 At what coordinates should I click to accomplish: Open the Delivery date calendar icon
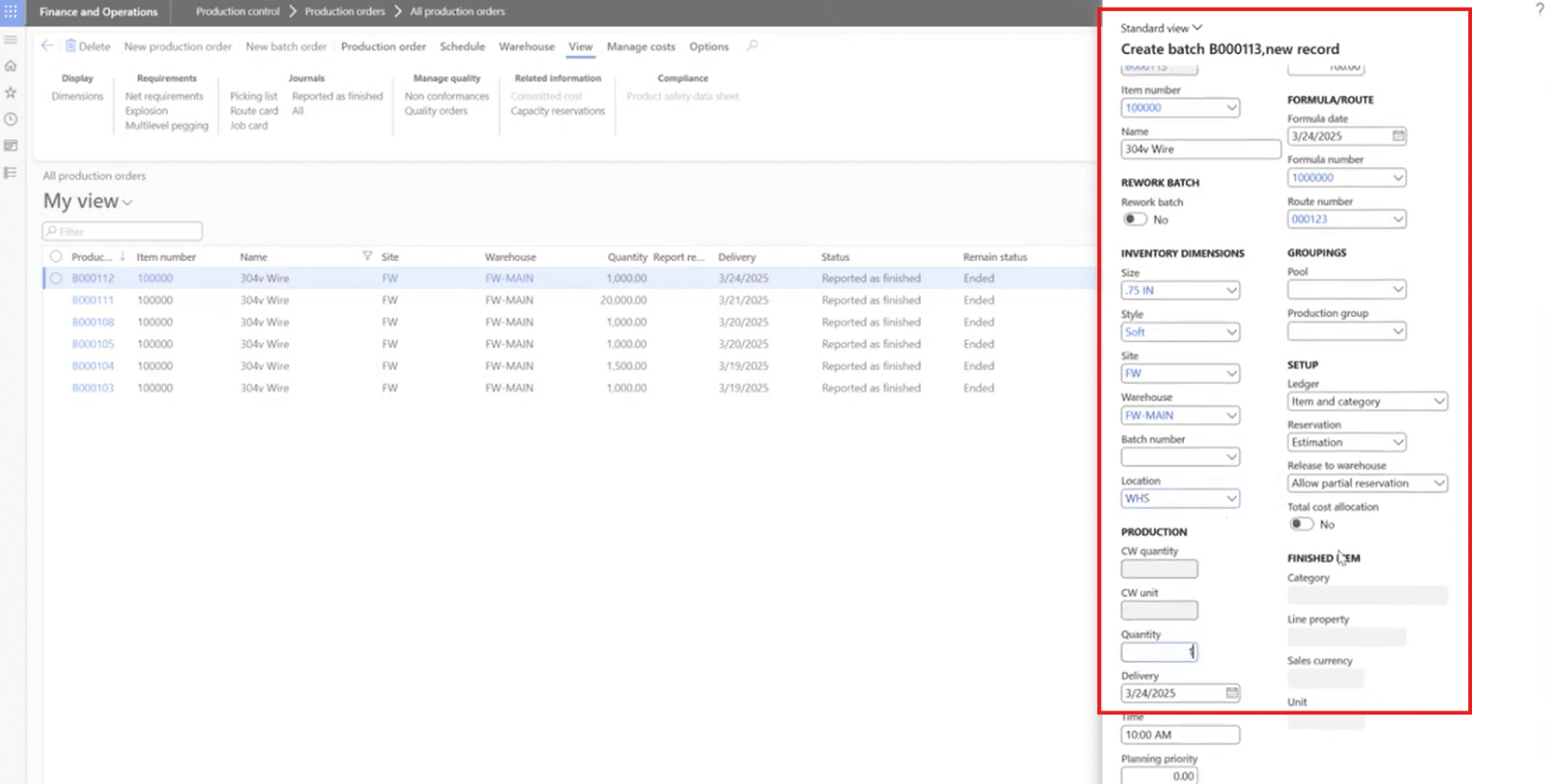pos(1232,694)
